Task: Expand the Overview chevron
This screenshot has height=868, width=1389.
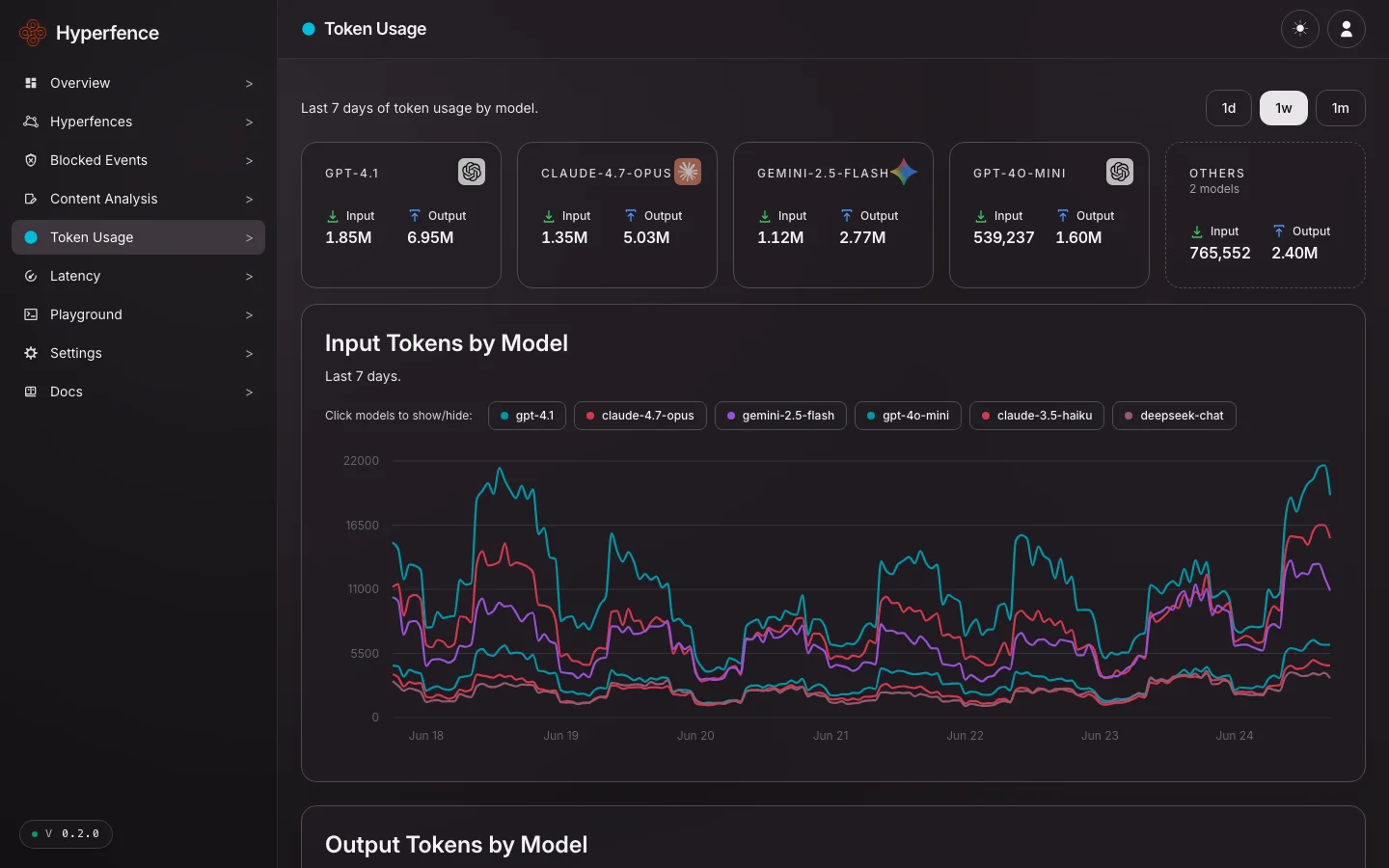Action: point(249,84)
